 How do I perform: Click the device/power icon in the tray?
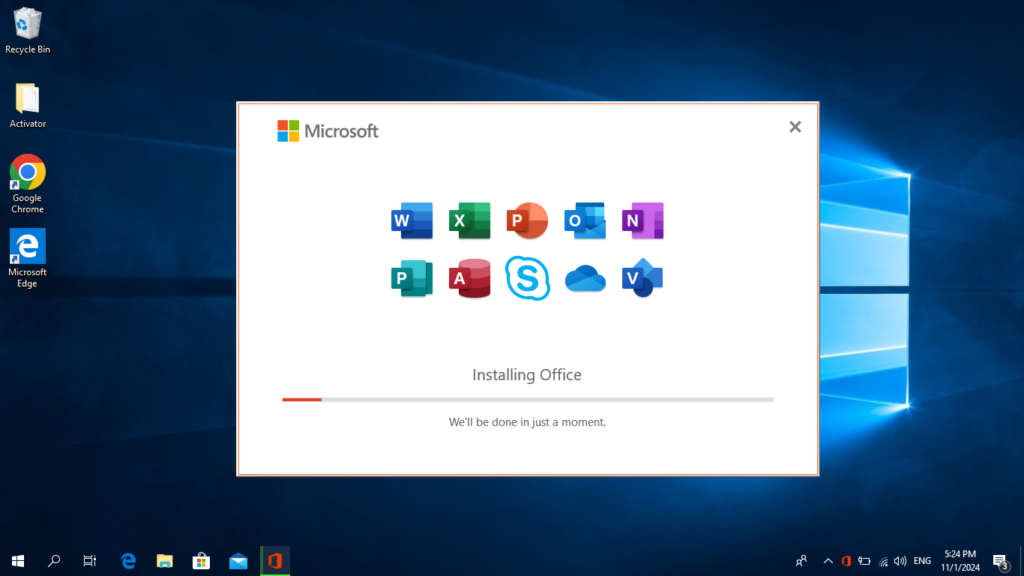865,561
